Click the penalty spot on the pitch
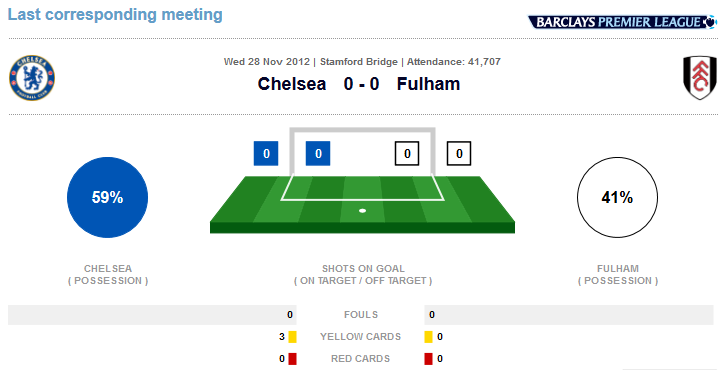 pyautogui.click(x=363, y=211)
